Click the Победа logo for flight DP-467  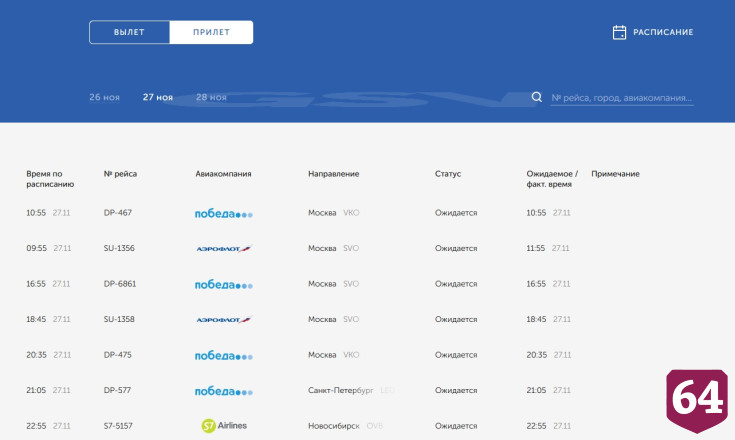(x=224, y=214)
